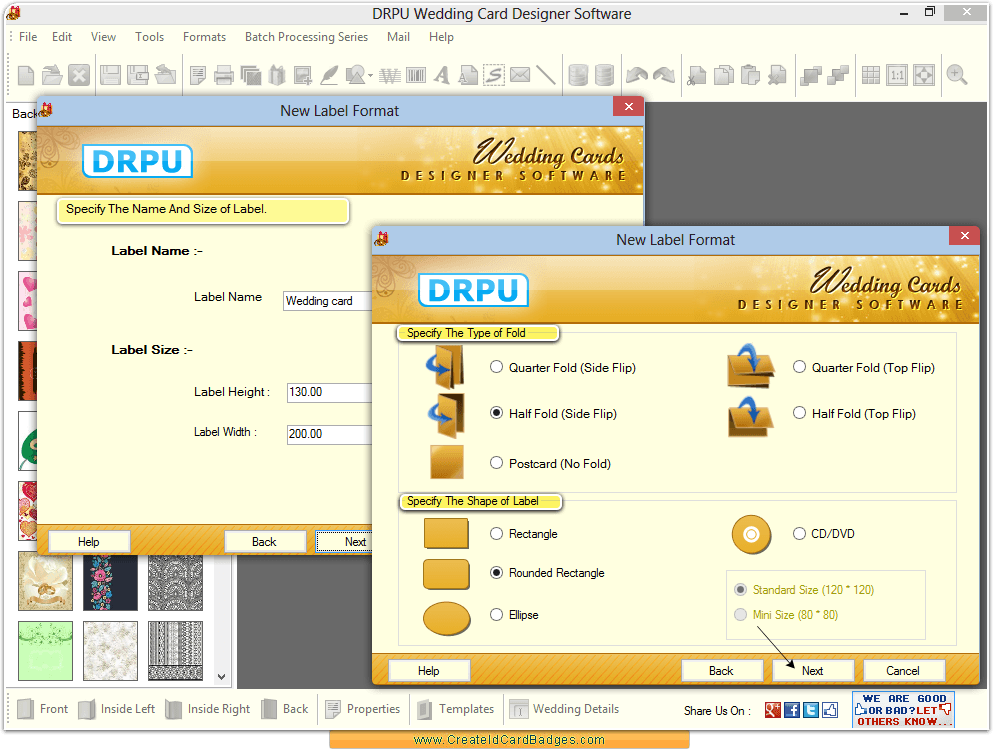This screenshot has height=750, width=993.
Task: Click Back in the front dialog
Action: point(722,671)
